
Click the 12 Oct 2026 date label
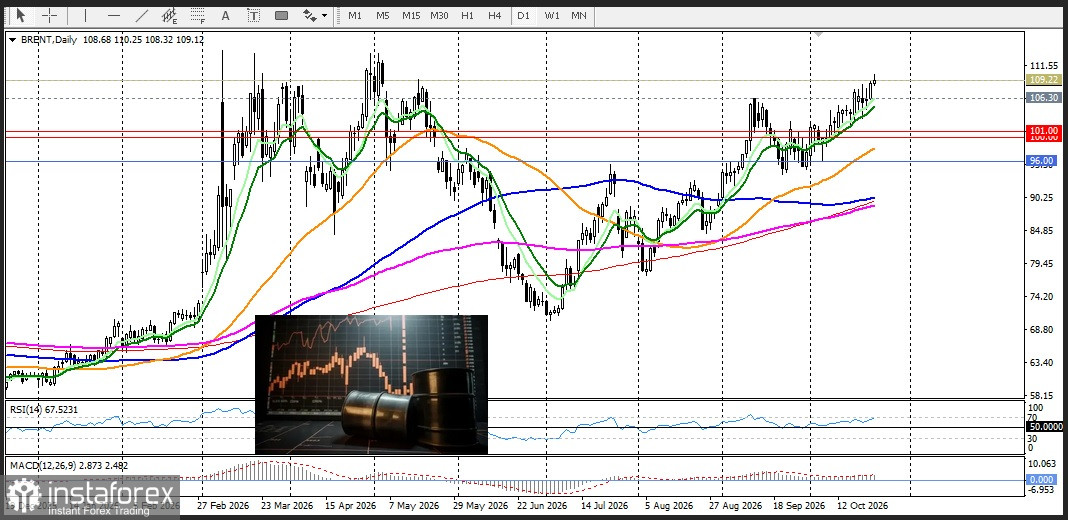(x=863, y=506)
